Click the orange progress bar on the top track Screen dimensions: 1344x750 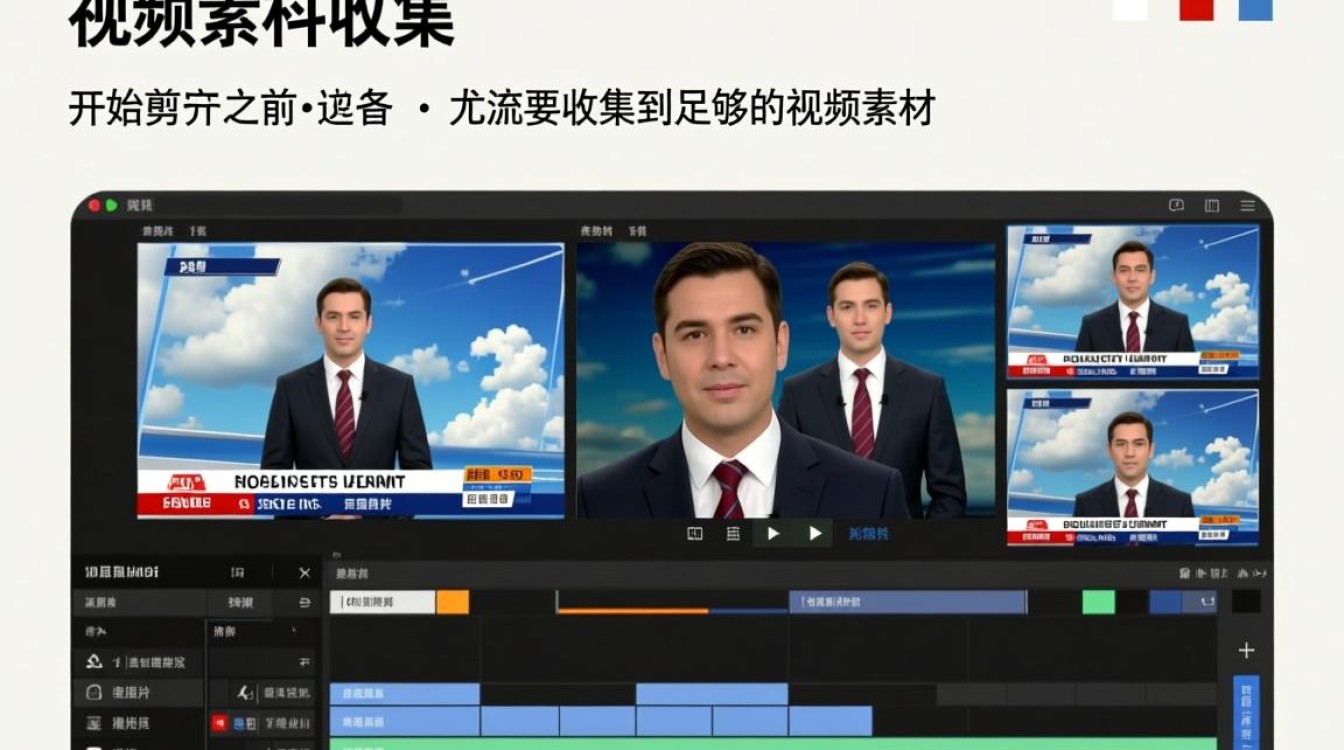tap(633, 610)
